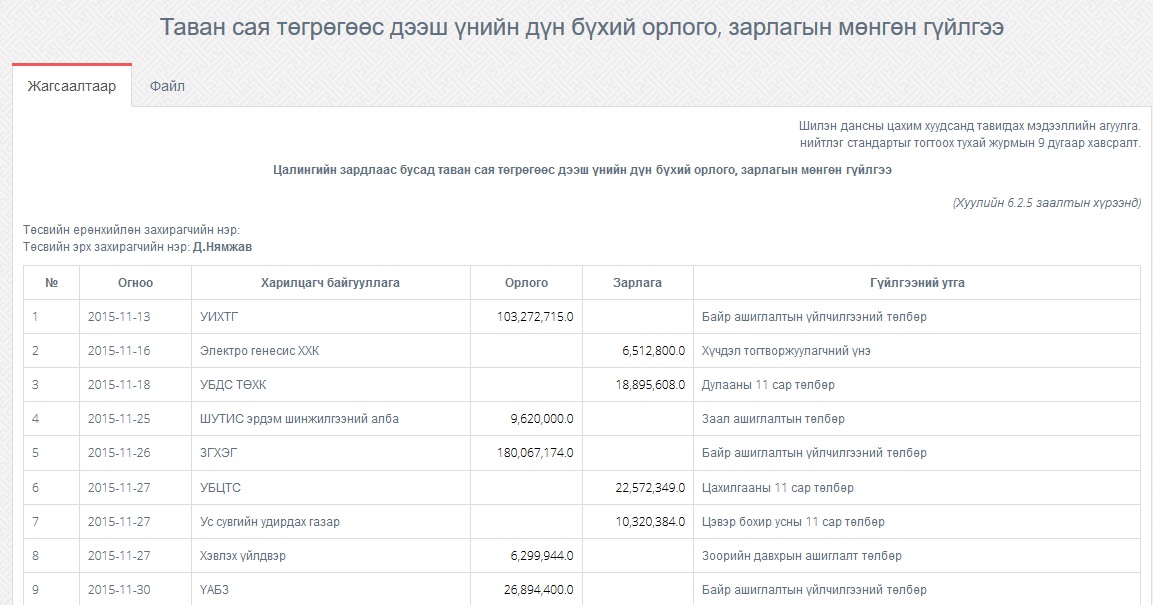This screenshot has width=1153, height=605.
Task: Click the italic Хуулийн 6.2.5 заалтын хүрээнд note
Action: pyautogui.click(x=1046, y=203)
